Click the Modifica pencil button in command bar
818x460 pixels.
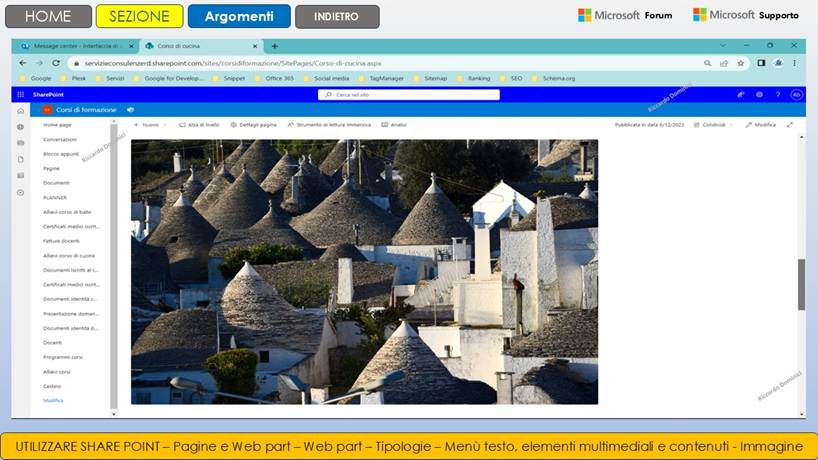pyautogui.click(x=761, y=125)
